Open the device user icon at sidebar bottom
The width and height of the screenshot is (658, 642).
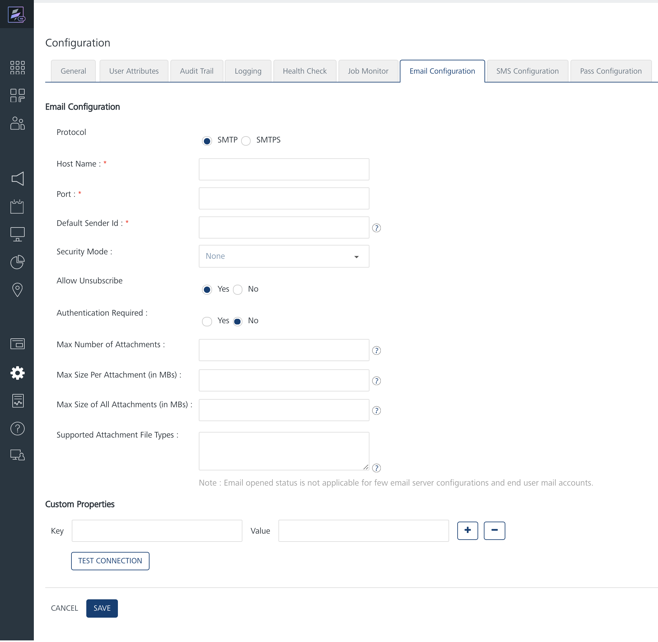(x=17, y=455)
